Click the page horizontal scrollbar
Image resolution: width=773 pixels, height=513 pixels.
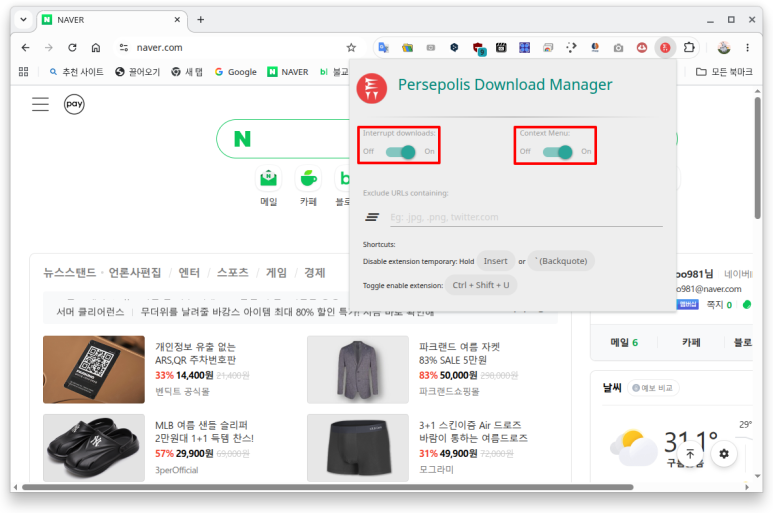[328, 487]
